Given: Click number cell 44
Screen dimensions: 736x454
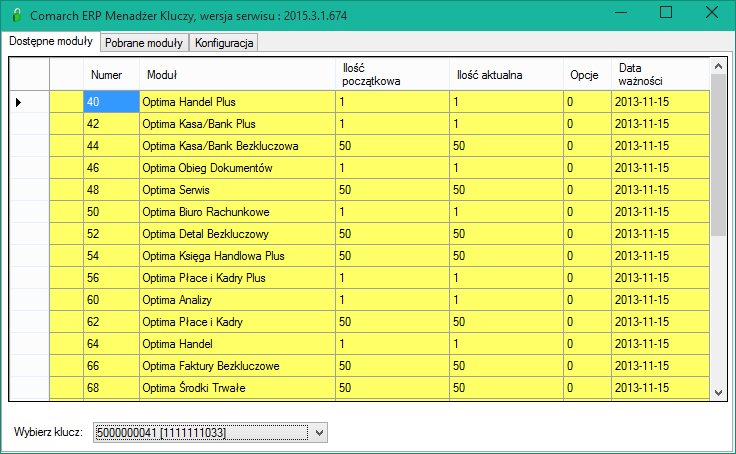Looking at the screenshot, I should [112, 146].
